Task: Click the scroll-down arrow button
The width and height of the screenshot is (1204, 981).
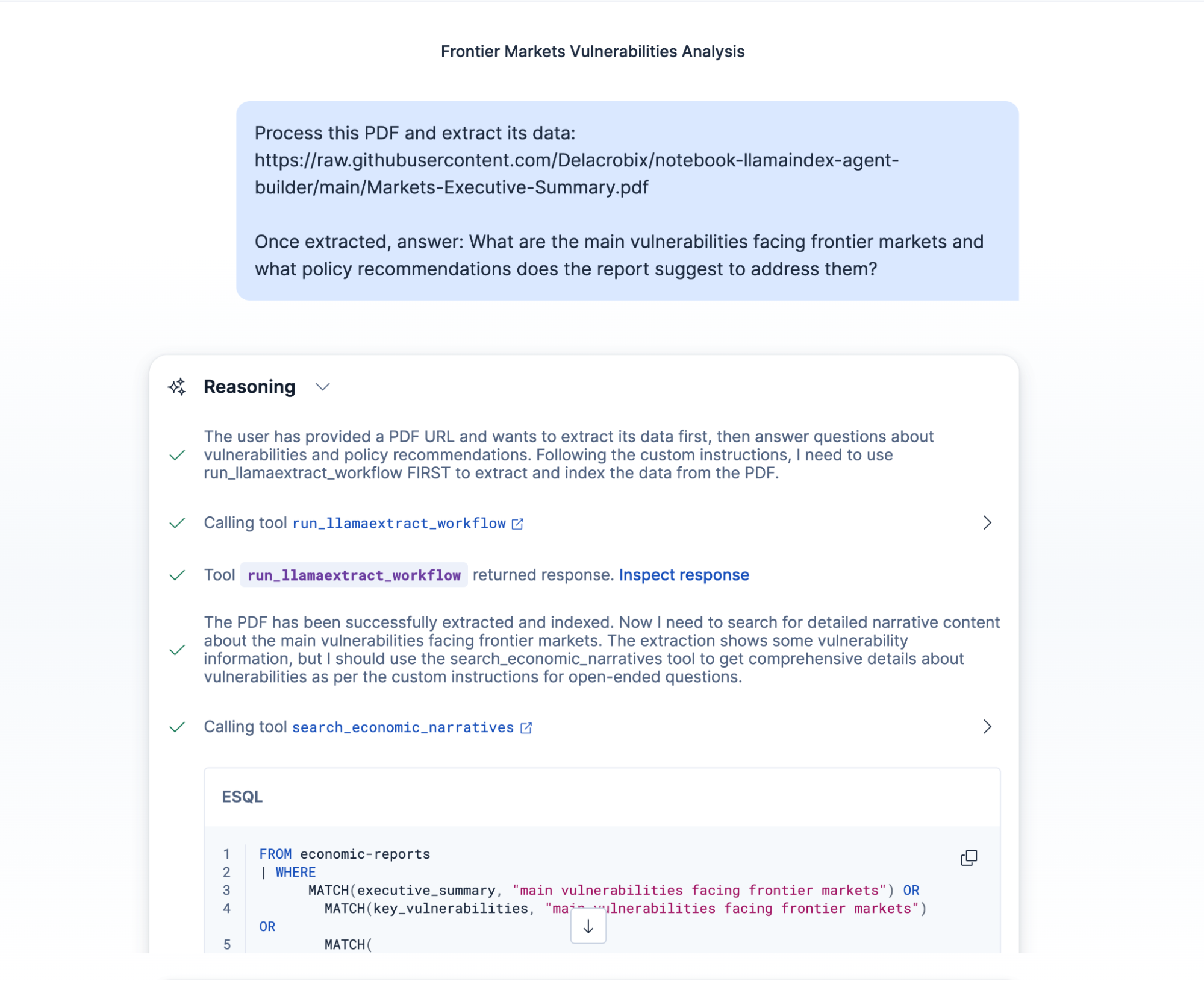Action: (x=588, y=927)
